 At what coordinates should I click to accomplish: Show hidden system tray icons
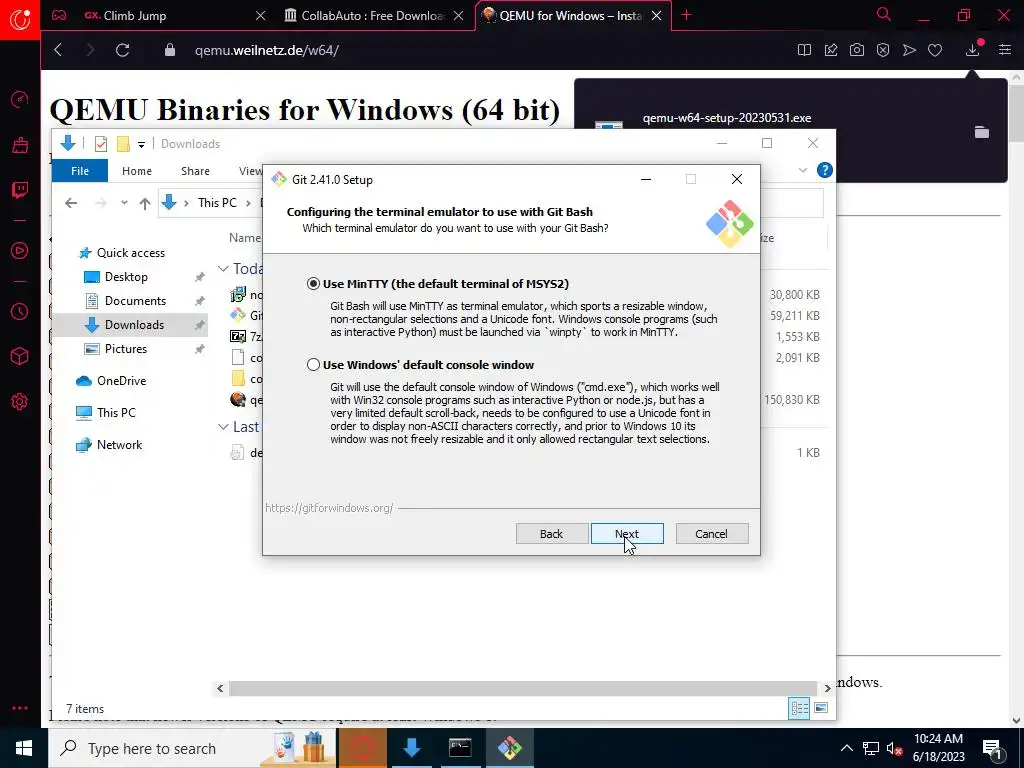click(846, 748)
